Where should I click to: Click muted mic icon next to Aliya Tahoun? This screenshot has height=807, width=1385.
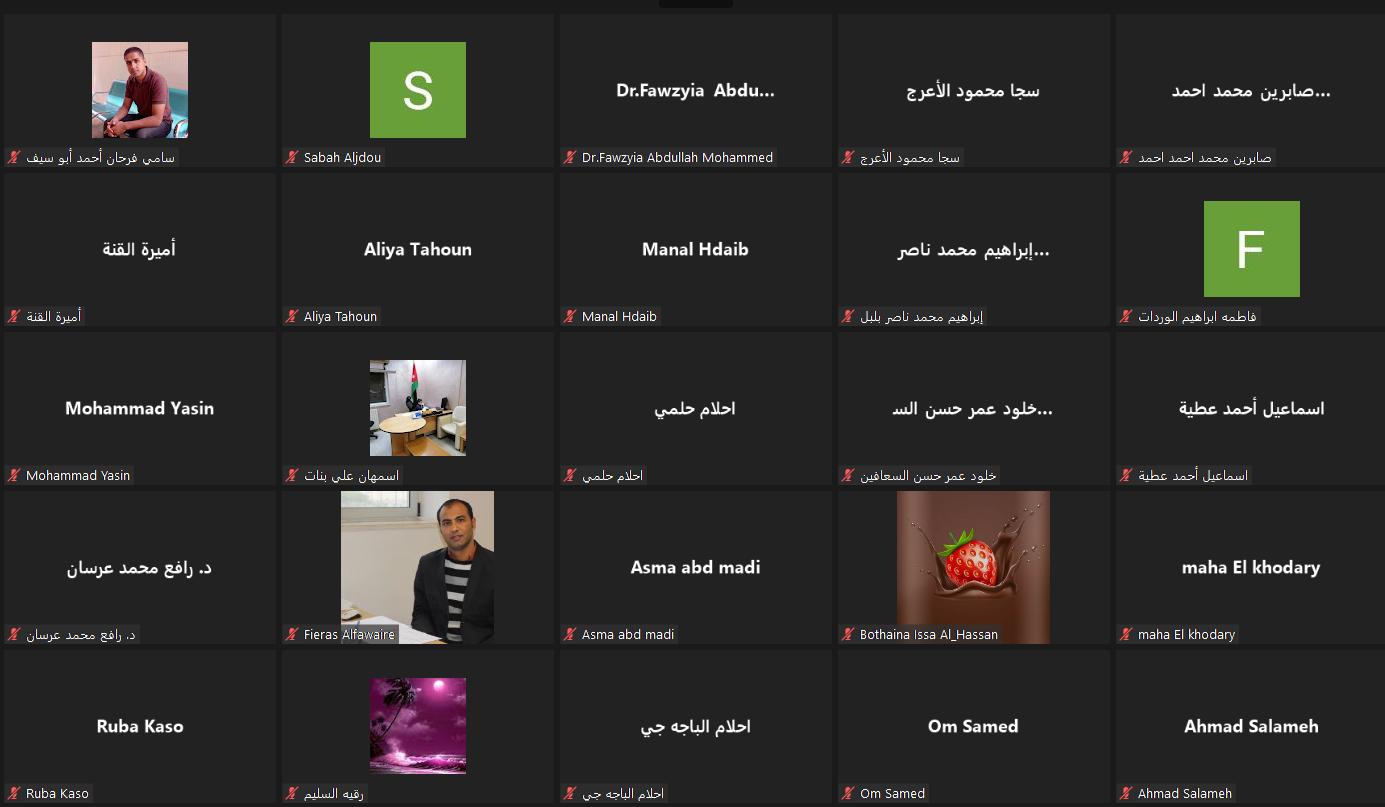pyautogui.click(x=292, y=316)
